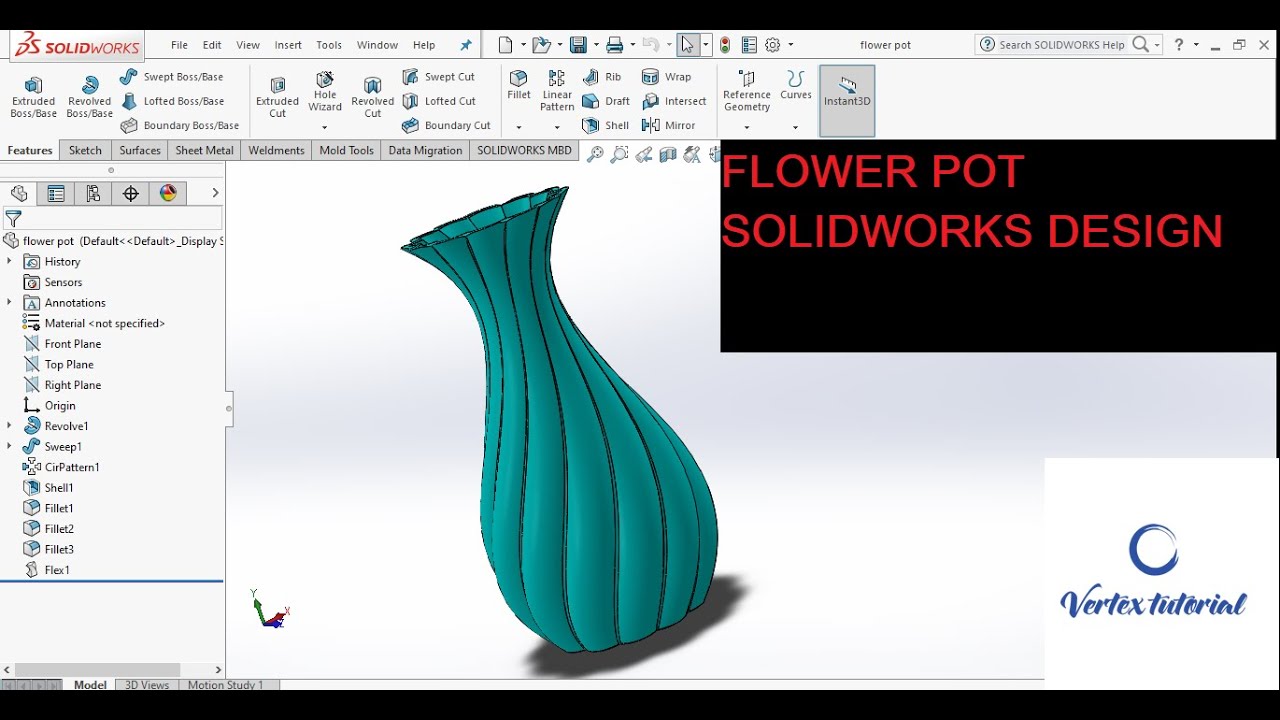Open the Edit menu
Image resolution: width=1280 pixels, height=720 pixels.
(212, 45)
